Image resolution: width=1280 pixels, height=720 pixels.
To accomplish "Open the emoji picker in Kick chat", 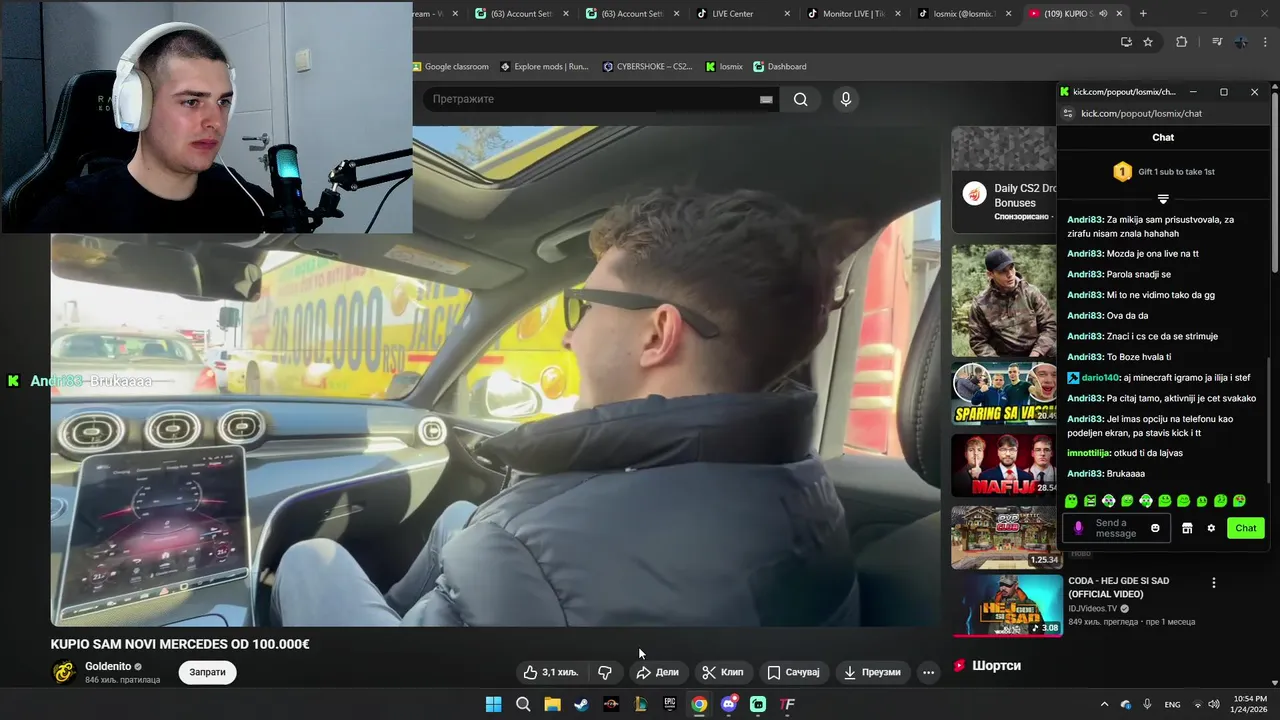I will tap(1155, 528).
